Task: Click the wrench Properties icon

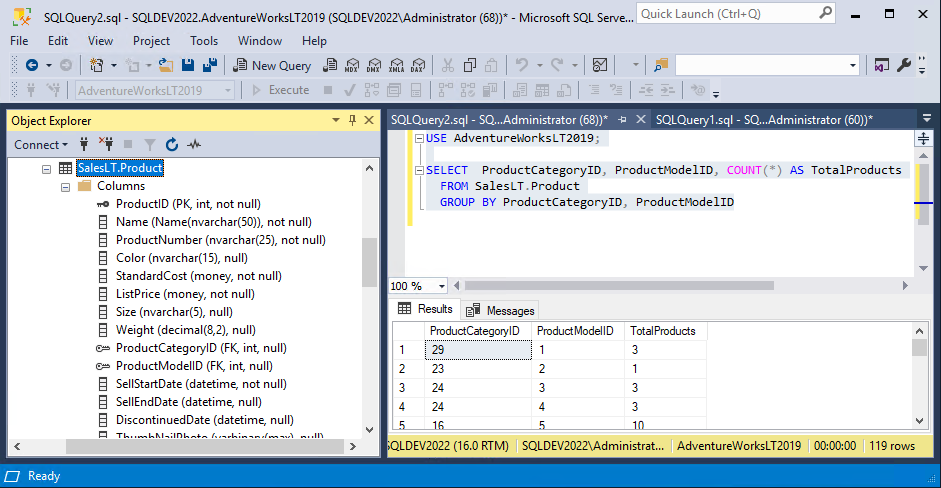Action: point(903,65)
